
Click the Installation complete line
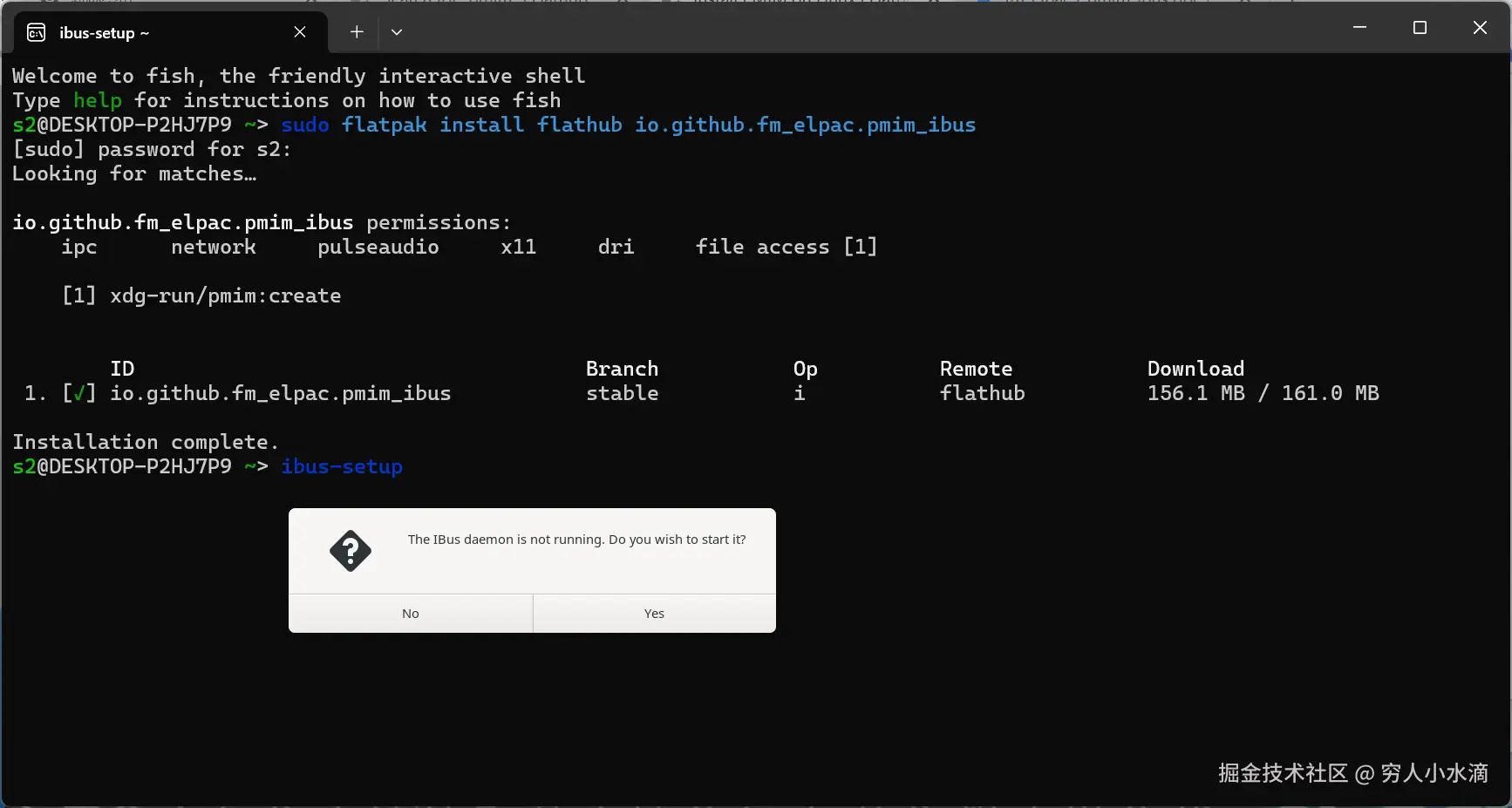click(x=146, y=442)
